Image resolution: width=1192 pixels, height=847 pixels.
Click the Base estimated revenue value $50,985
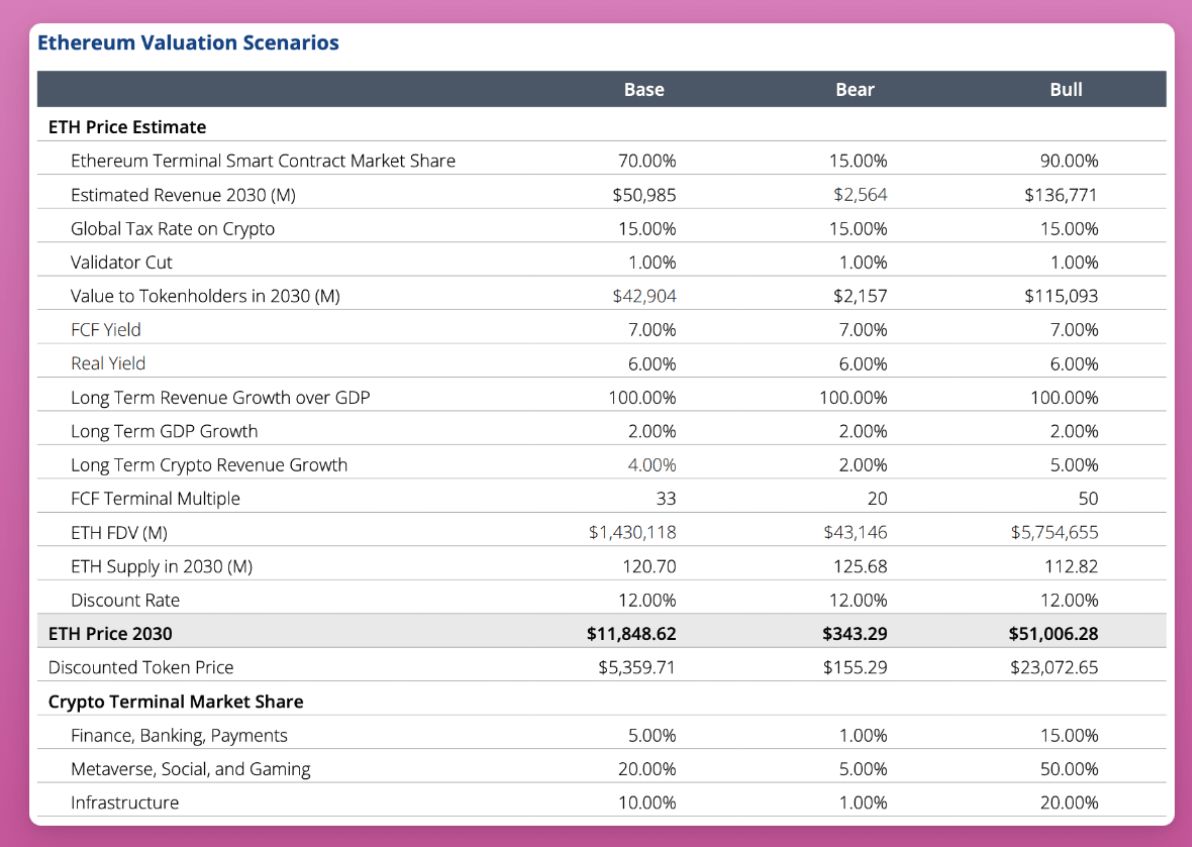[644, 195]
